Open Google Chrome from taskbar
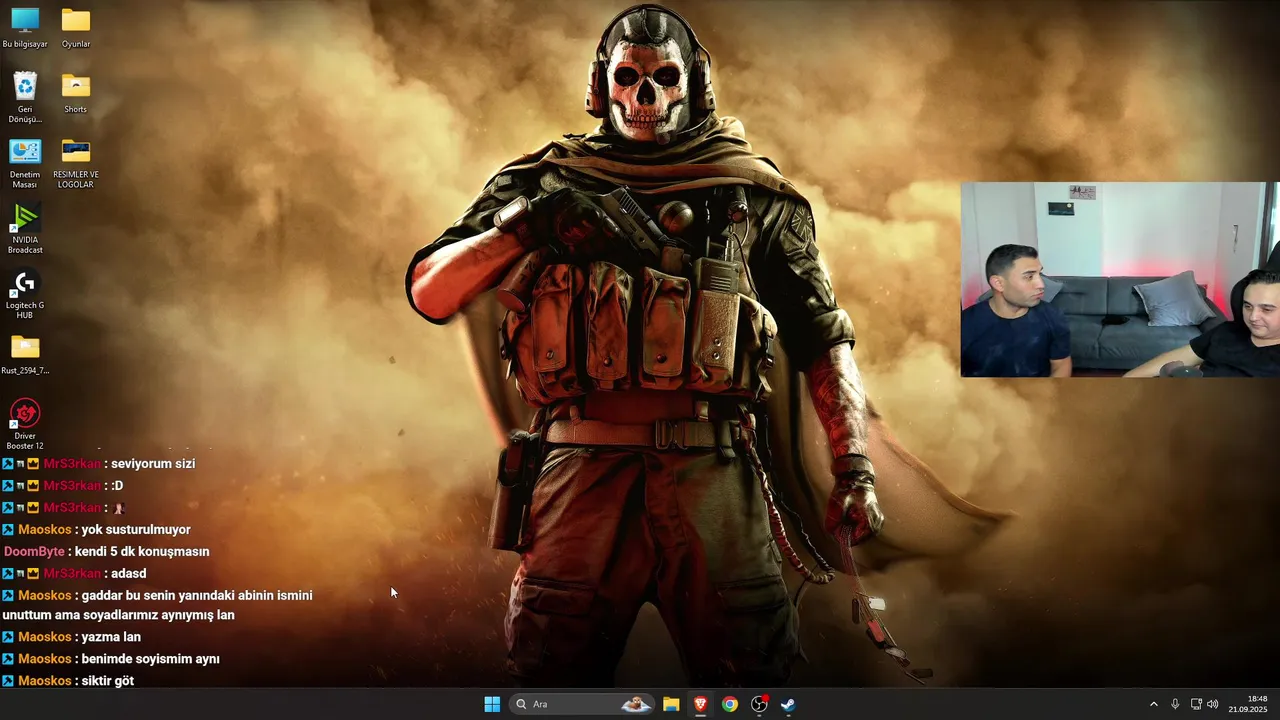This screenshot has width=1280, height=720. (x=730, y=704)
